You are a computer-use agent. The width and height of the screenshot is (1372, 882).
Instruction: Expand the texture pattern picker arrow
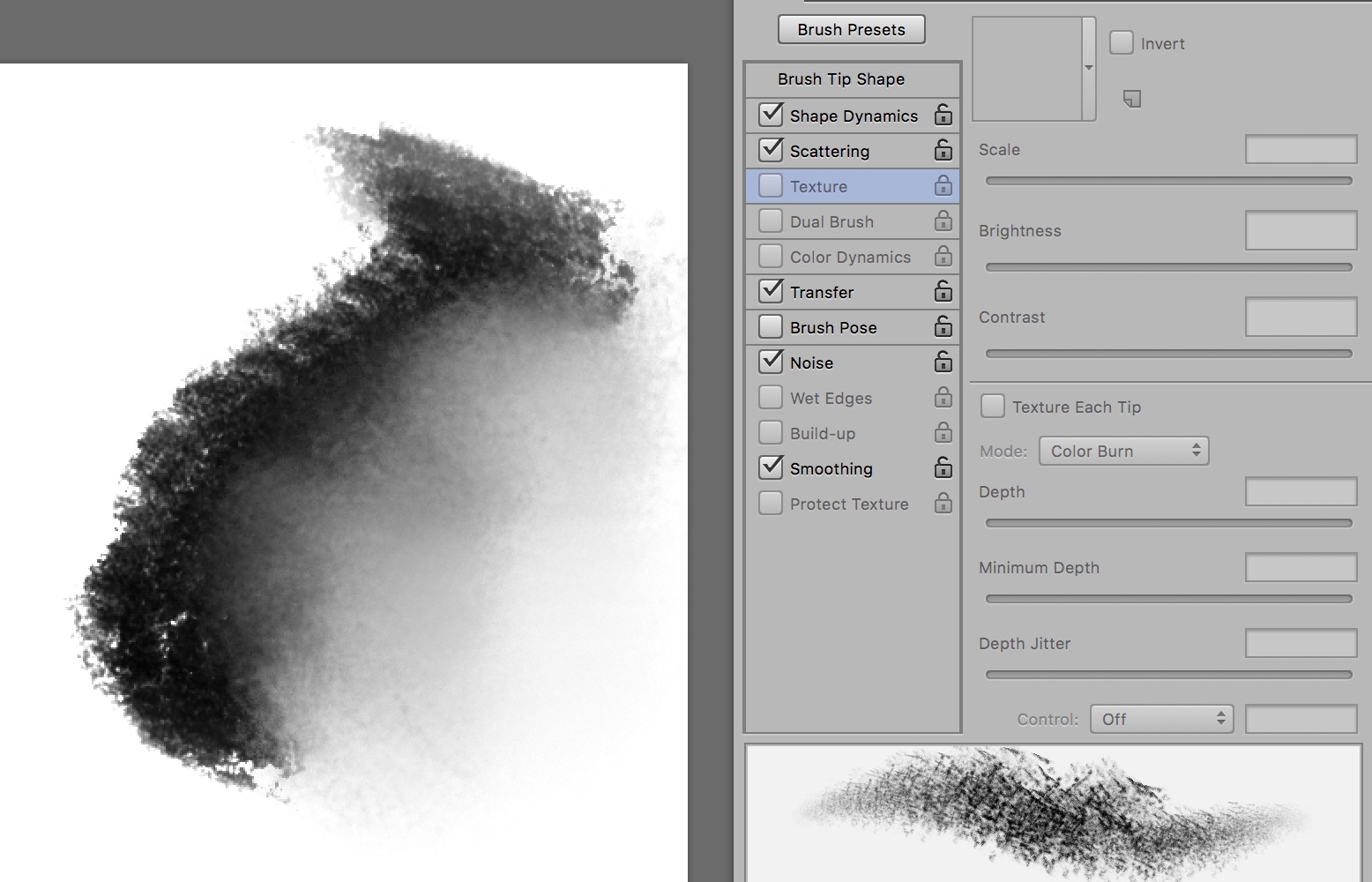[x=1089, y=68]
